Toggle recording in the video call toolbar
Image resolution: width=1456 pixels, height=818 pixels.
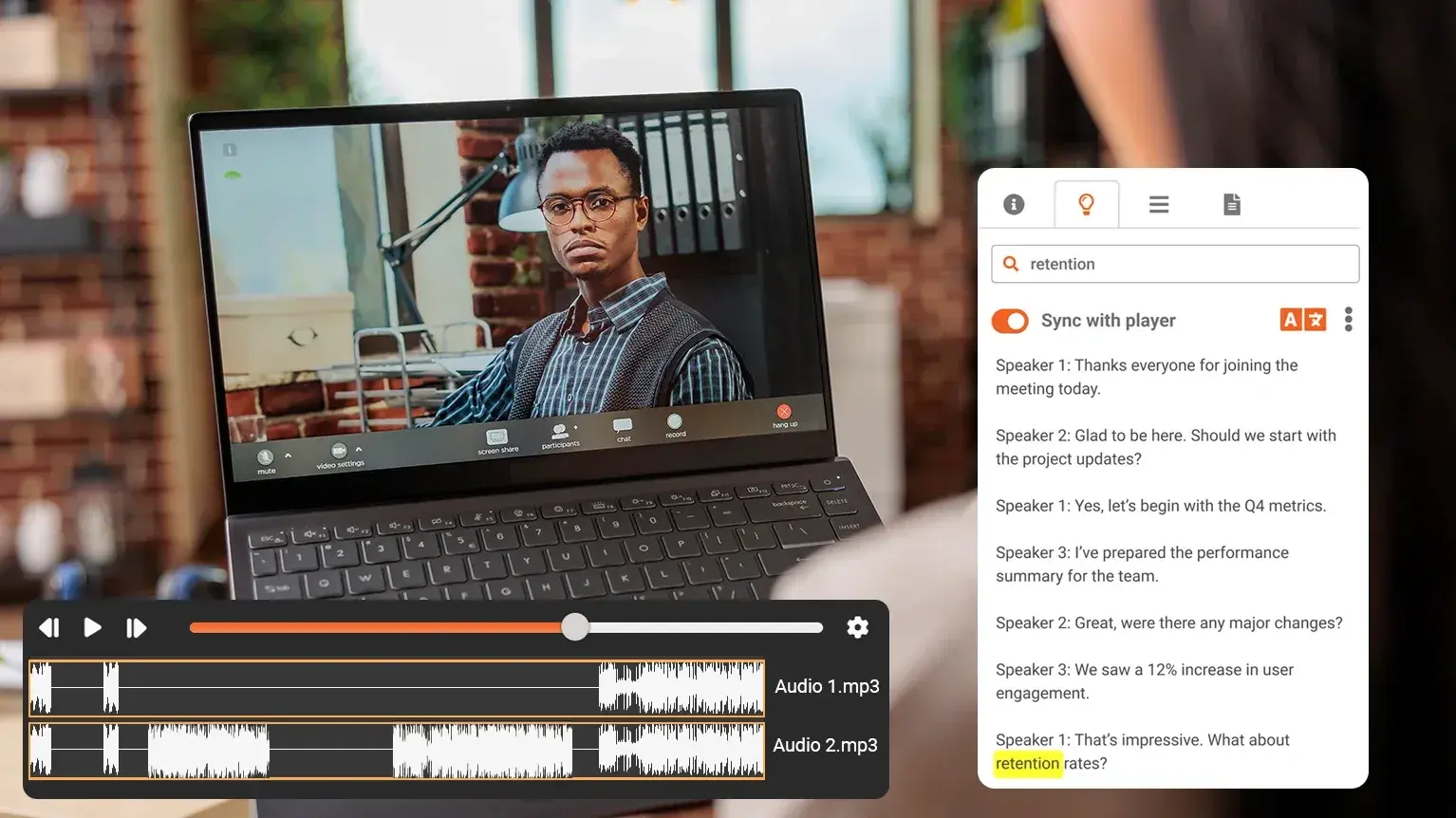[675, 422]
